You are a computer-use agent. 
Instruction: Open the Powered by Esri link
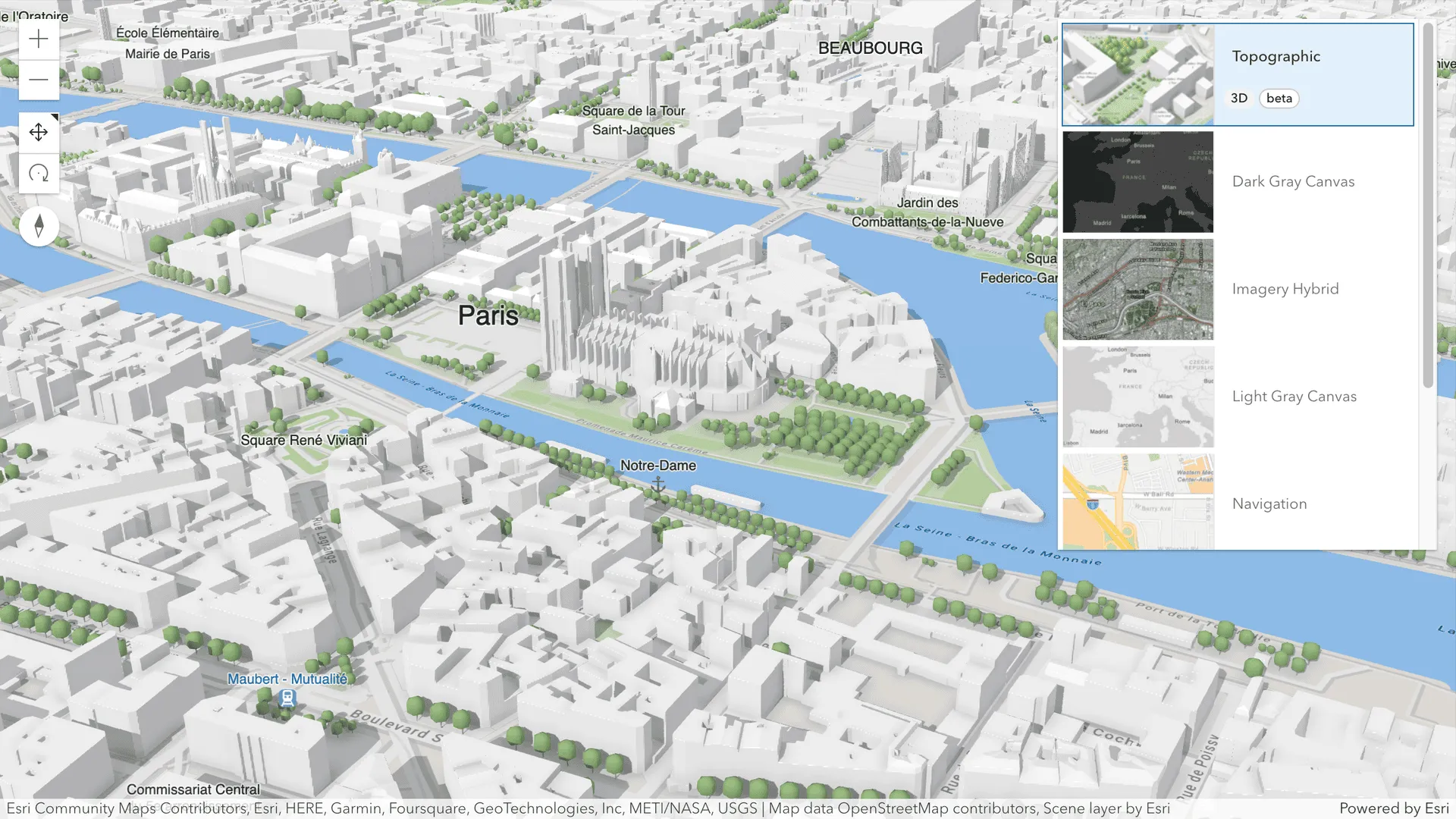click(1394, 808)
